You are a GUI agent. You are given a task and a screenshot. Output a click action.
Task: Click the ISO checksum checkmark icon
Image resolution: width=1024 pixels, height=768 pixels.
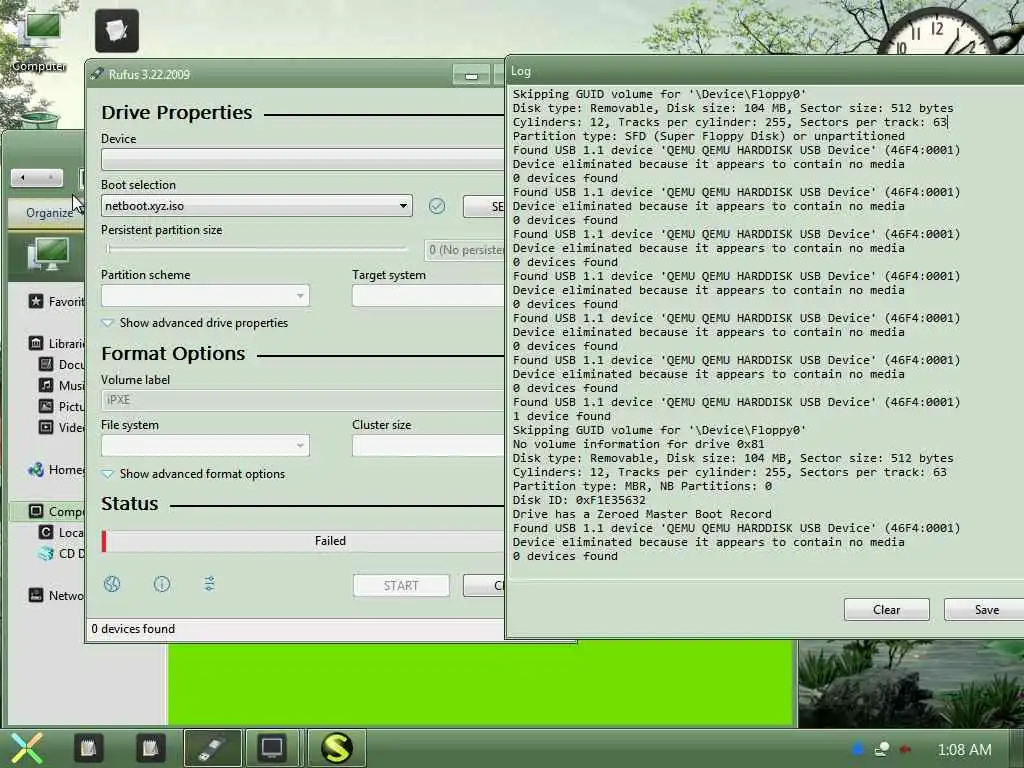click(437, 206)
